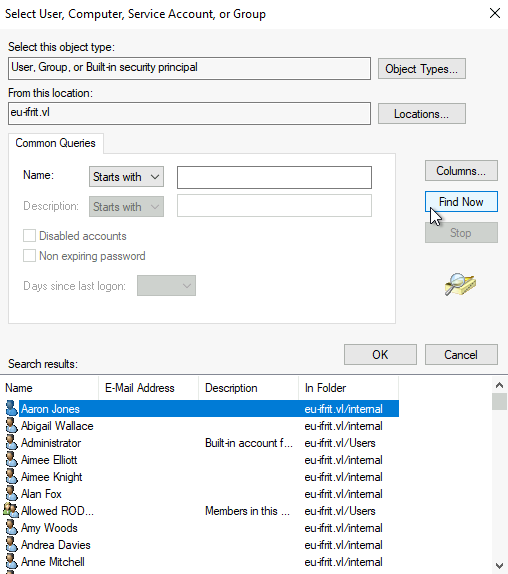508x574 pixels.
Task: Click Administrator's eu-ifrit.vl/Users folder cell
Action: tap(340, 443)
